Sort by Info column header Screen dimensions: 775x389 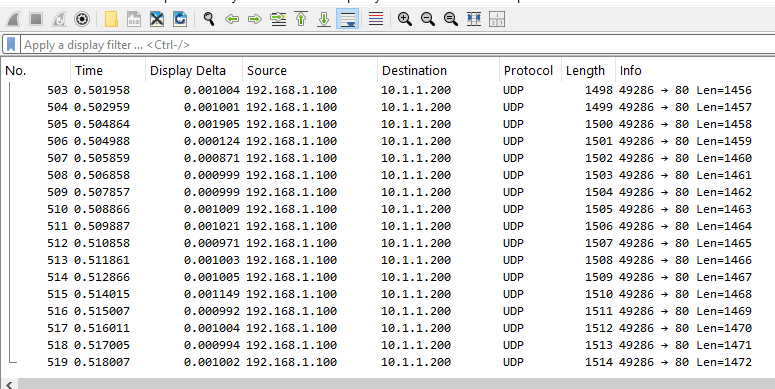pyautogui.click(x=695, y=71)
